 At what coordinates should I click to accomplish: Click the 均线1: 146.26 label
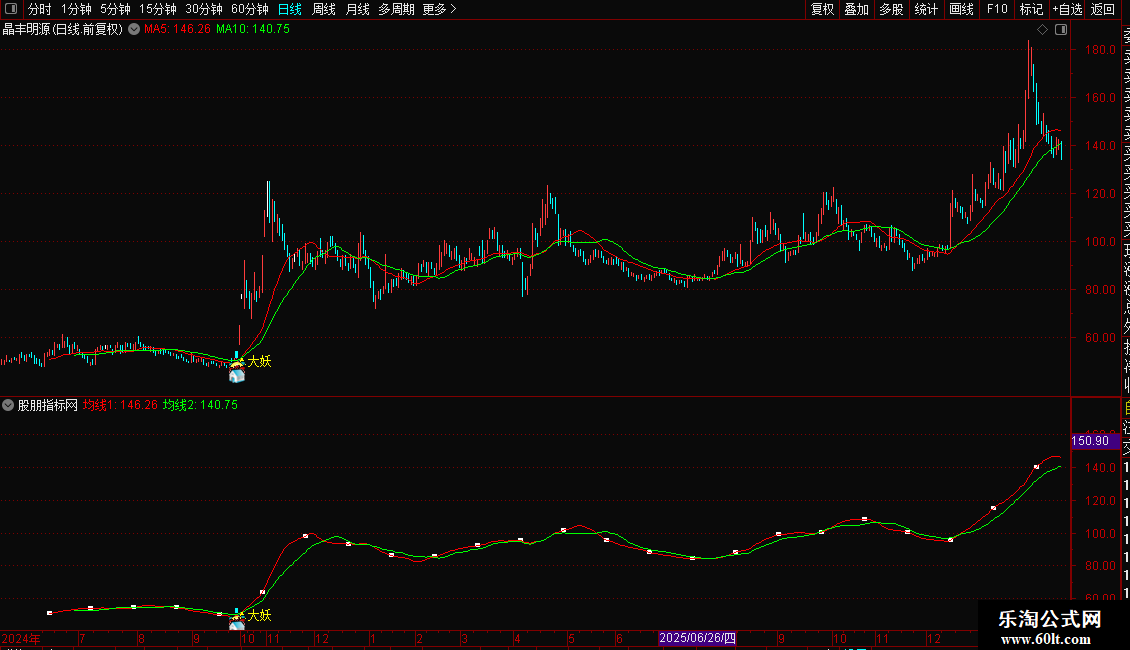120,405
